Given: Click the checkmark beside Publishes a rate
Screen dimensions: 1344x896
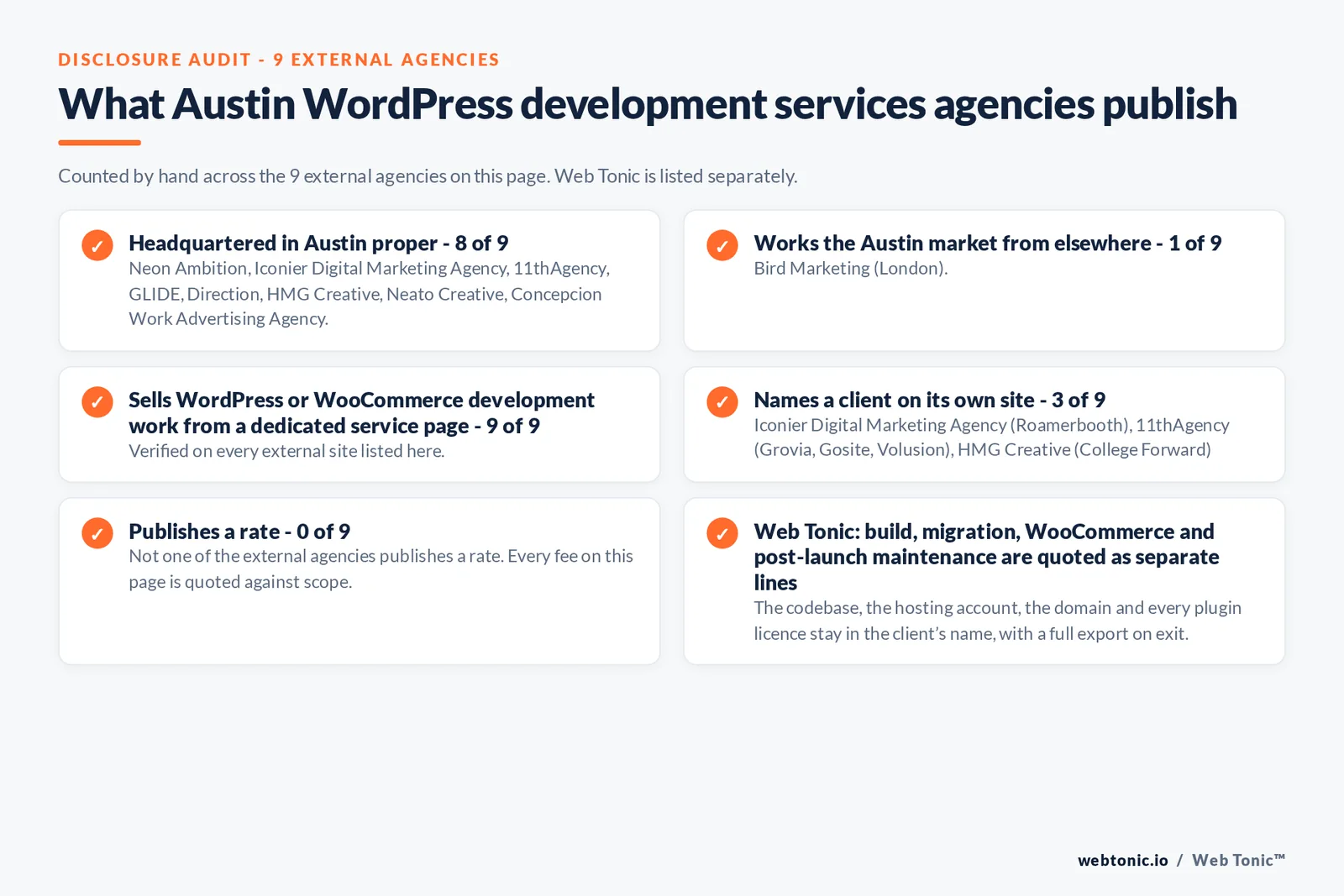Looking at the screenshot, I should pos(97,533).
